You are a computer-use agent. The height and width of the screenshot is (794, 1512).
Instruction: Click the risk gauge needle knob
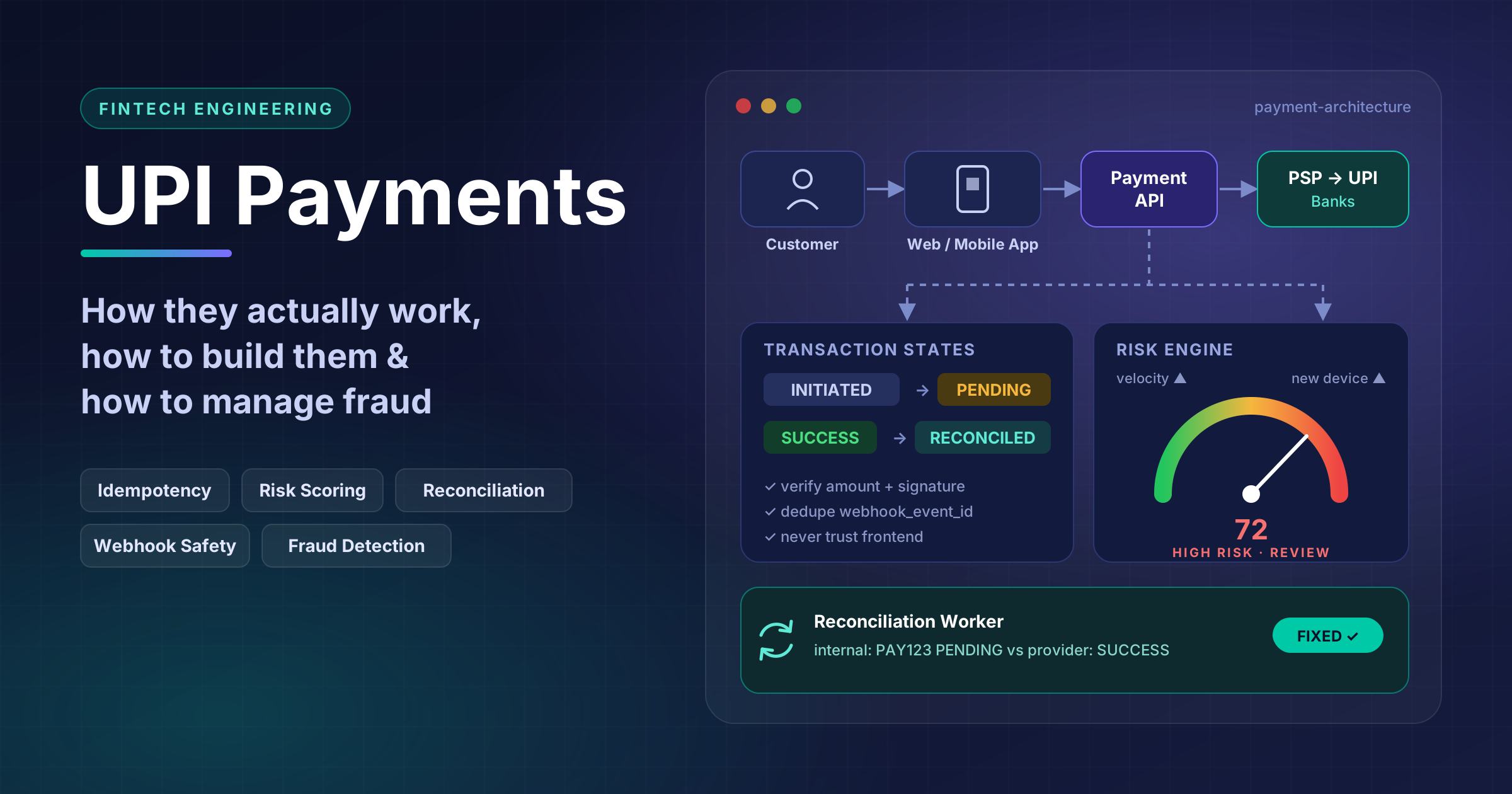click(1251, 494)
